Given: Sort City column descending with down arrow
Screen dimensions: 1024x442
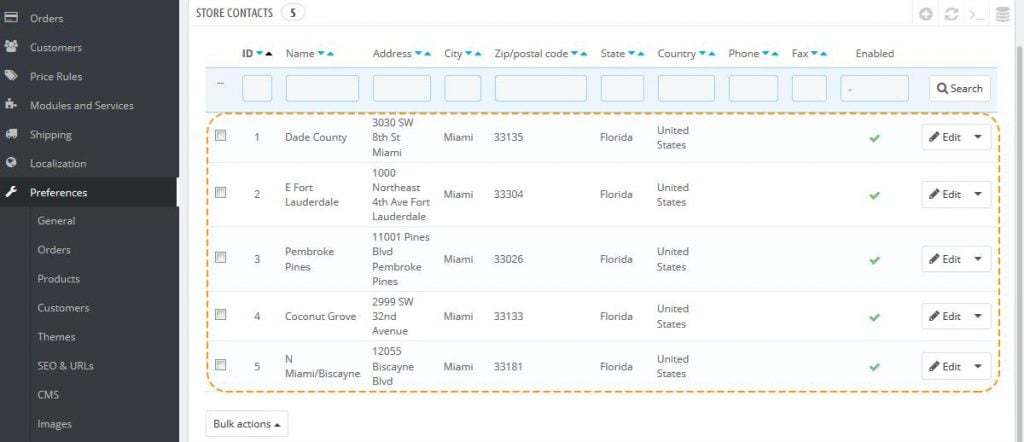Looking at the screenshot, I should tap(469, 54).
